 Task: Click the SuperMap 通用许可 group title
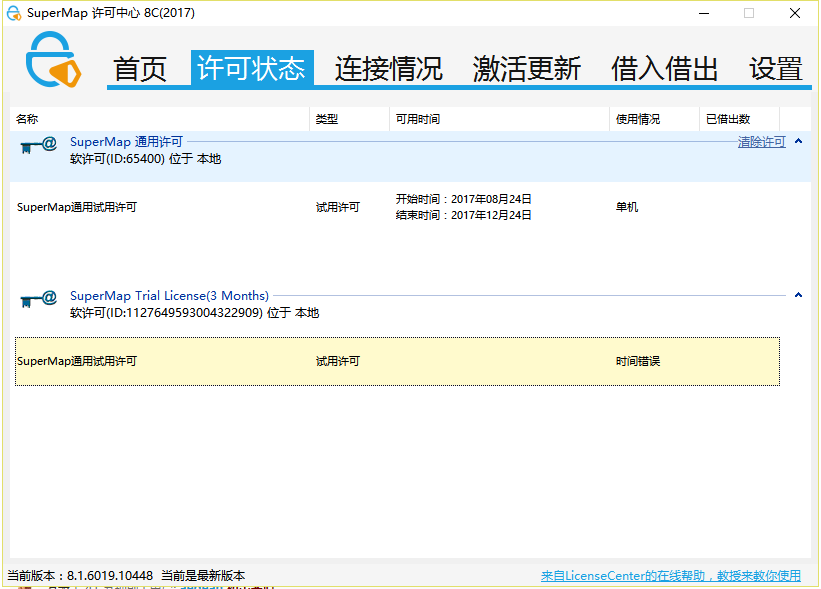pyautogui.click(x=126, y=142)
